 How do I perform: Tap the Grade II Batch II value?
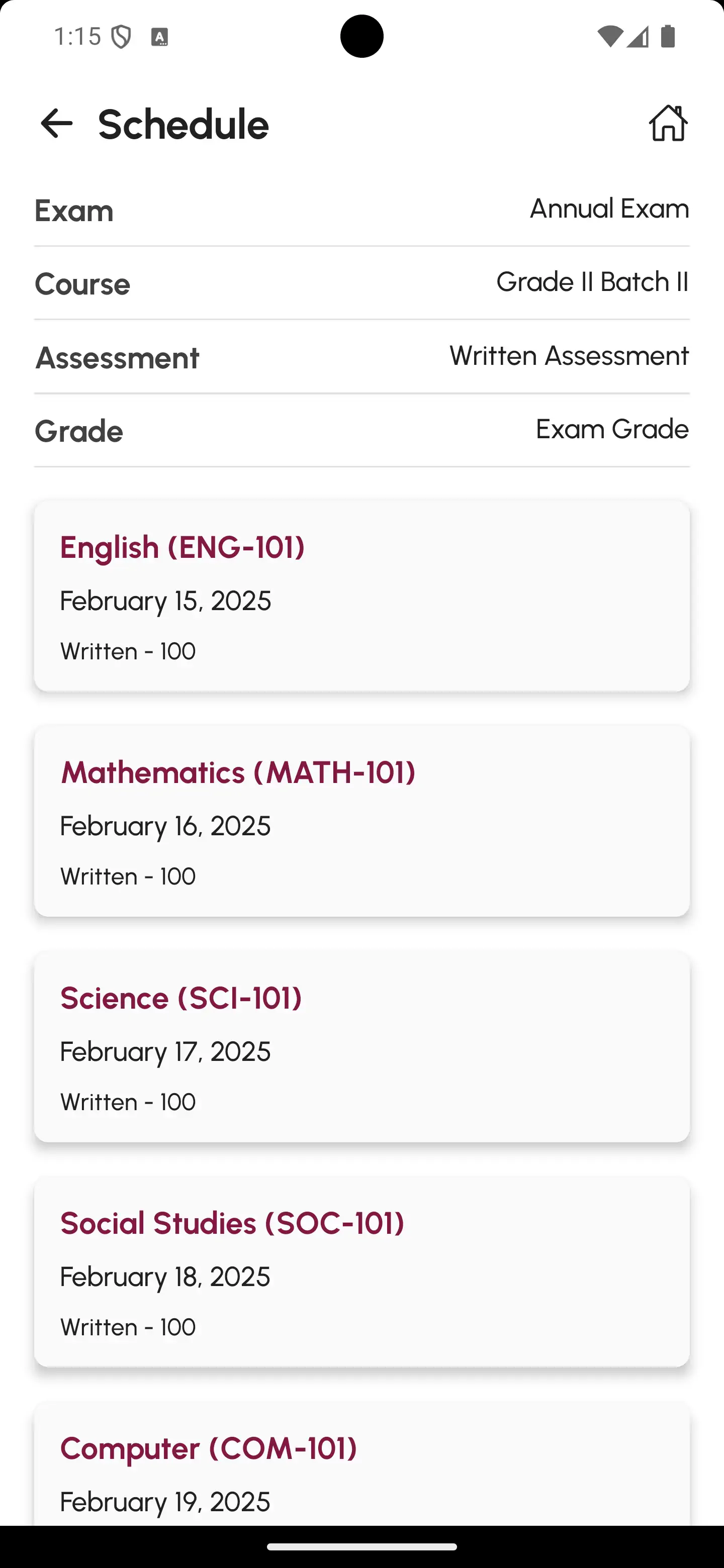click(592, 282)
